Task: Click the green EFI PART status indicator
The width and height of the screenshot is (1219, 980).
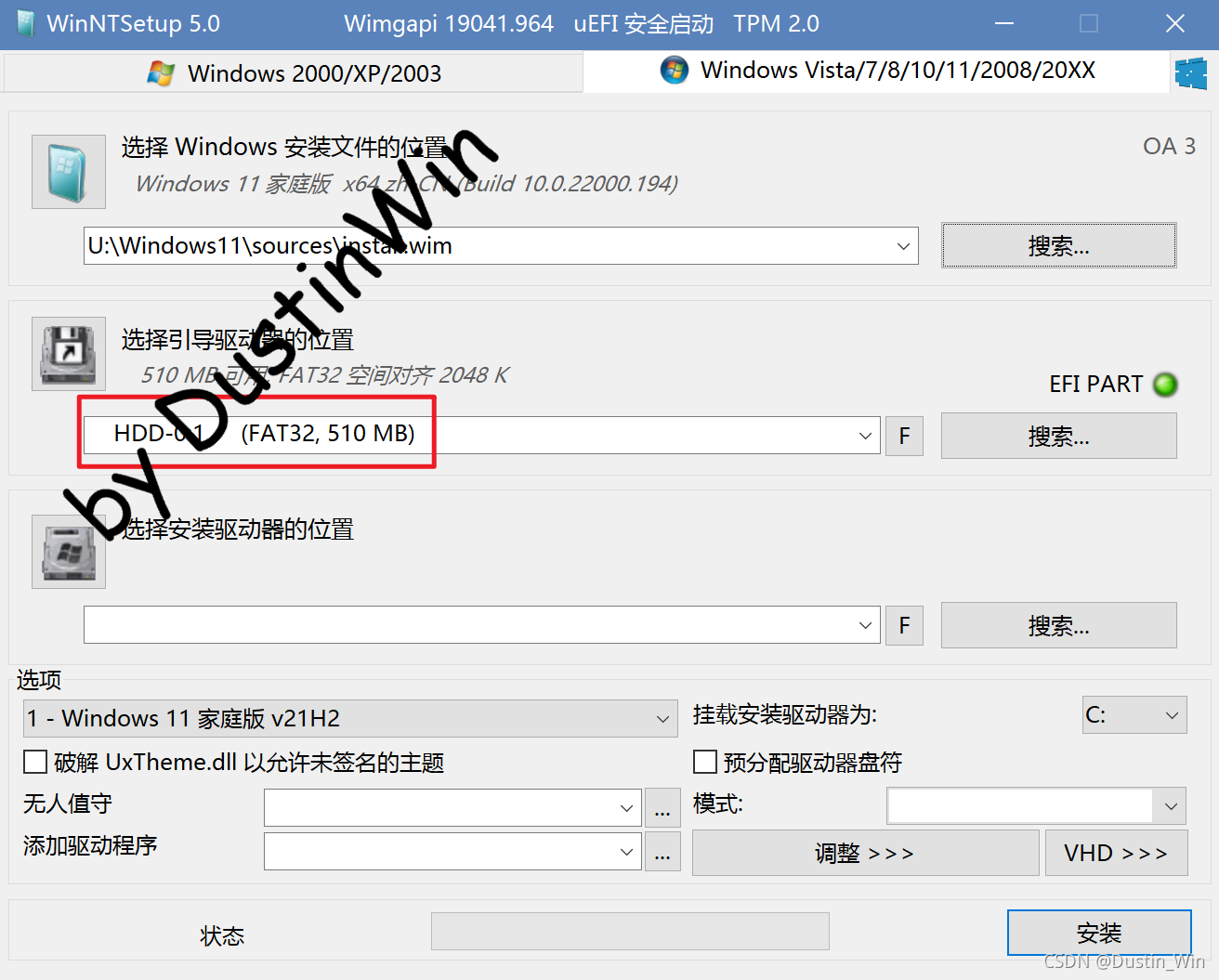Action: [x=1165, y=384]
